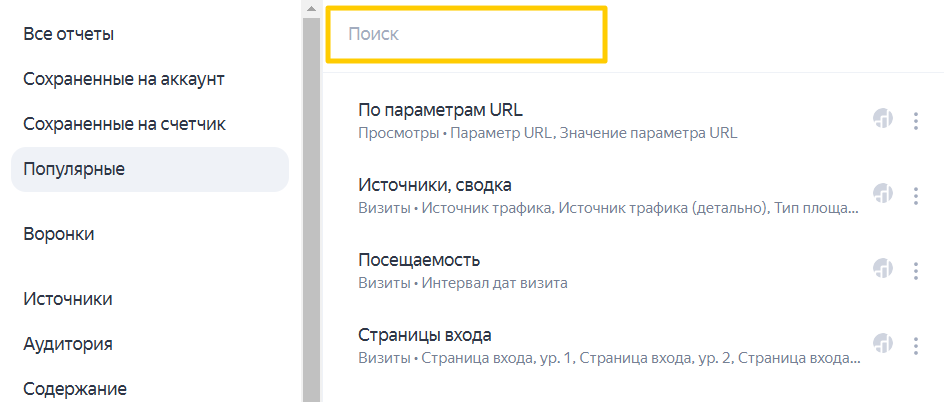944x402 pixels.
Task: Click the chart icon in the Посещаемость row
Action: [882, 269]
